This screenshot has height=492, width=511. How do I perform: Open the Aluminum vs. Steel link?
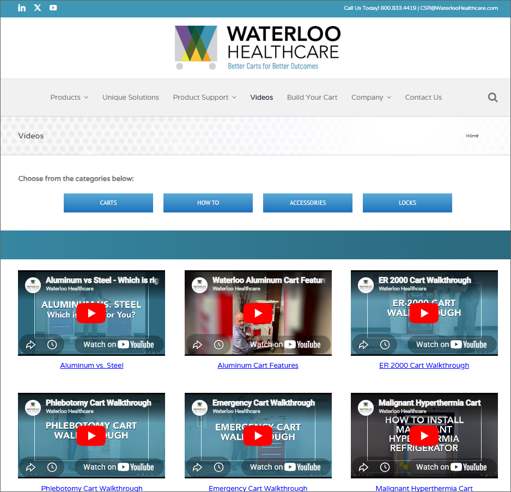[x=92, y=365]
